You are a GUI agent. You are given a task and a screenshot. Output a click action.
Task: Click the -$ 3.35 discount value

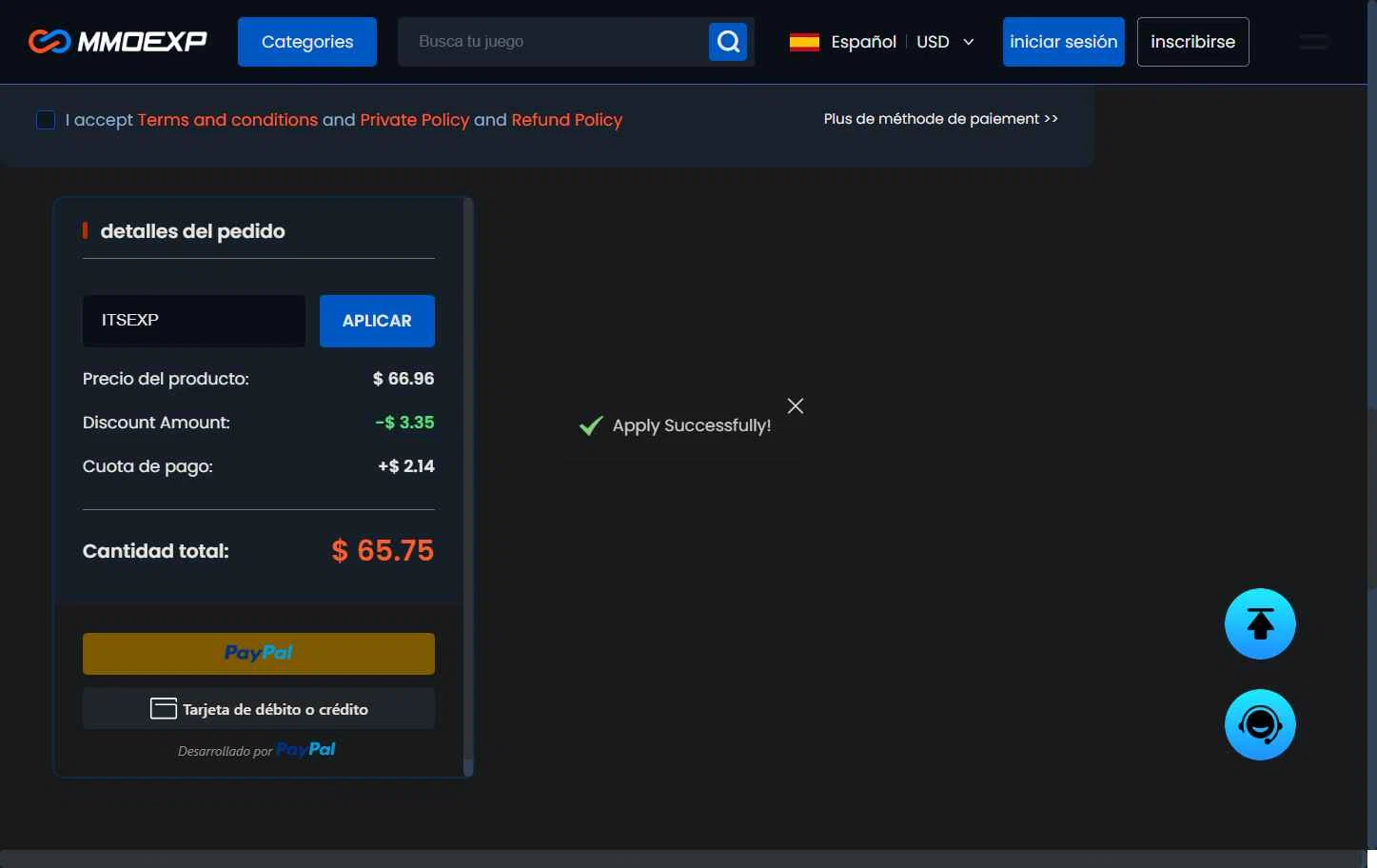pyautogui.click(x=404, y=423)
